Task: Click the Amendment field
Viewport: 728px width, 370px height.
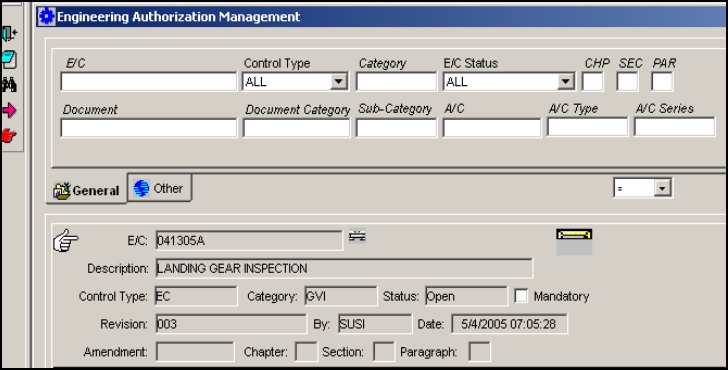Action: 195,352
